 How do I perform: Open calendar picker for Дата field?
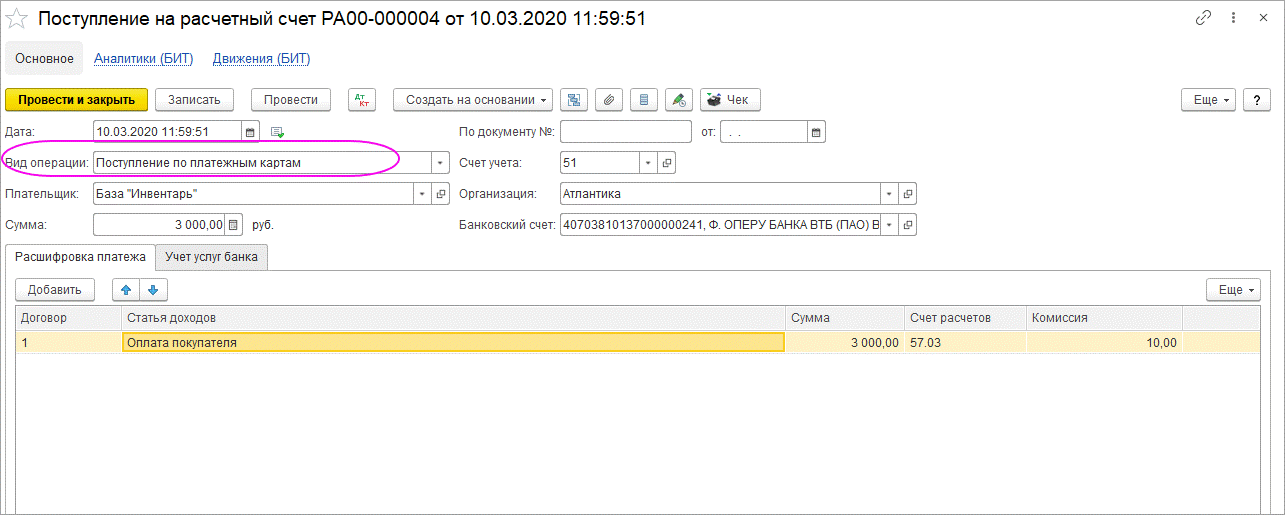coord(251,132)
